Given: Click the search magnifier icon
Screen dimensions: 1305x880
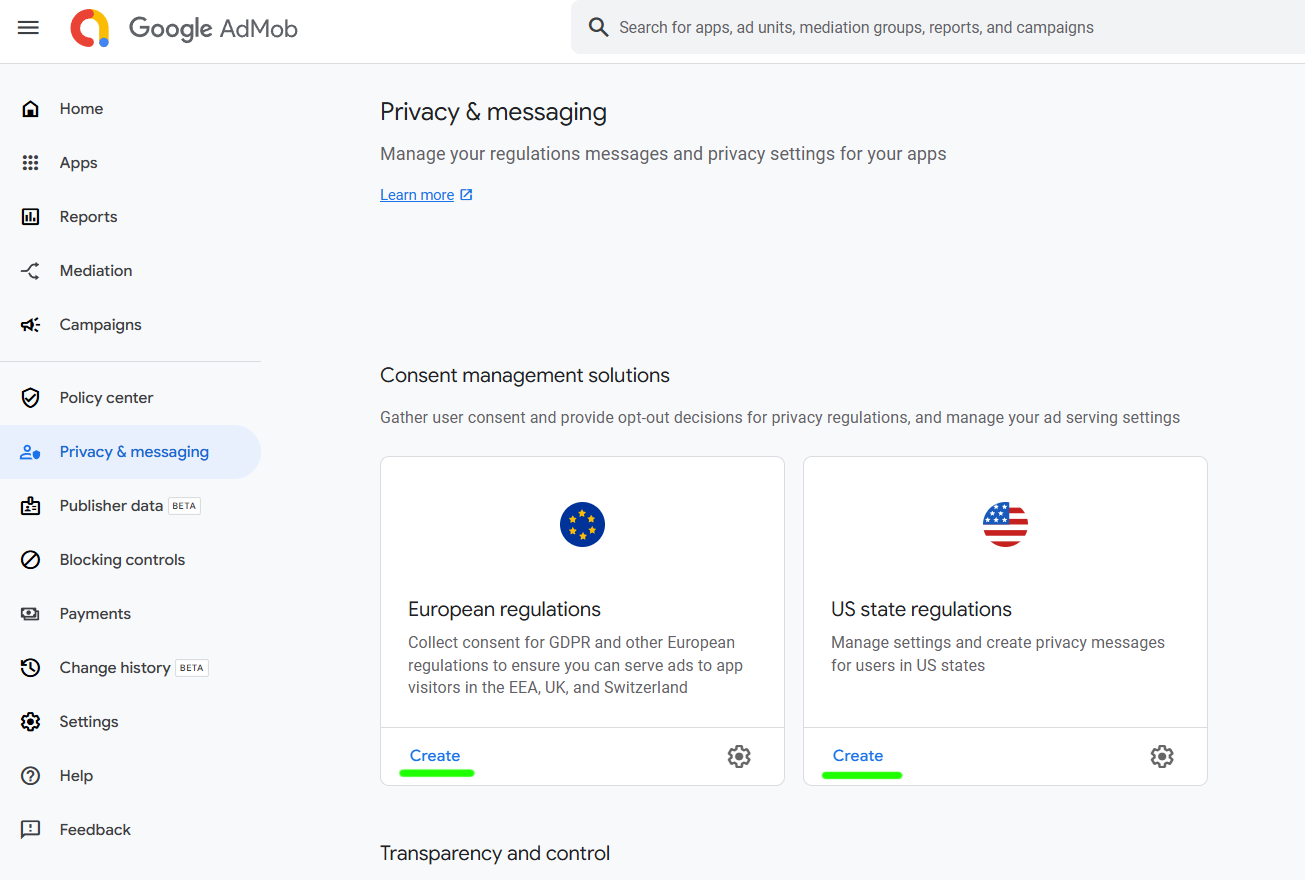Looking at the screenshot, I should (598, 28).
